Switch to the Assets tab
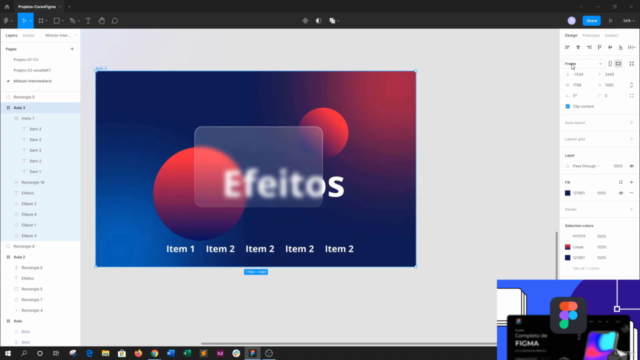 pyautogui.click(x=29, y=36)
